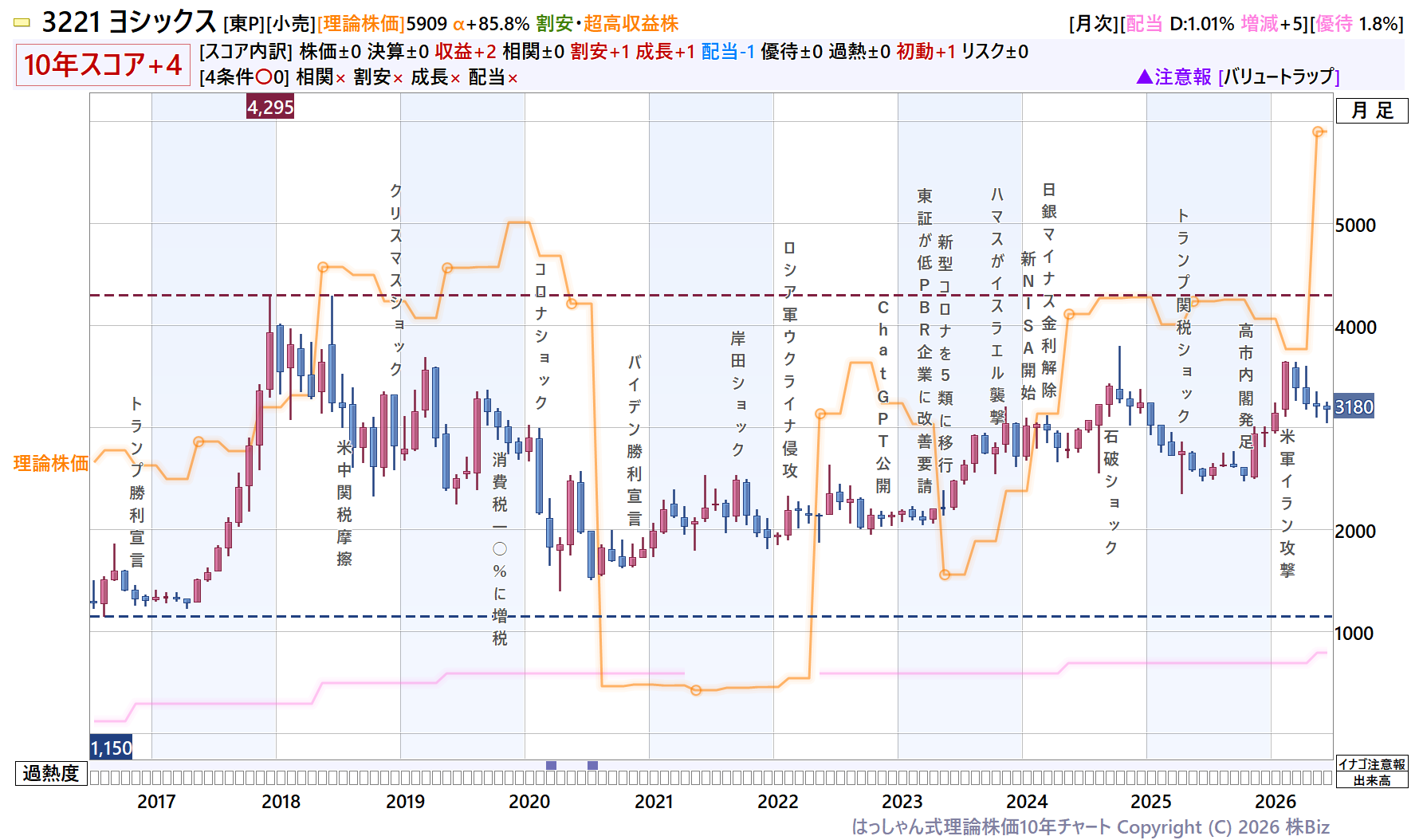1419x840 pixels.
Task: Click the α+85.8% header value
Action: click(491, 24)
